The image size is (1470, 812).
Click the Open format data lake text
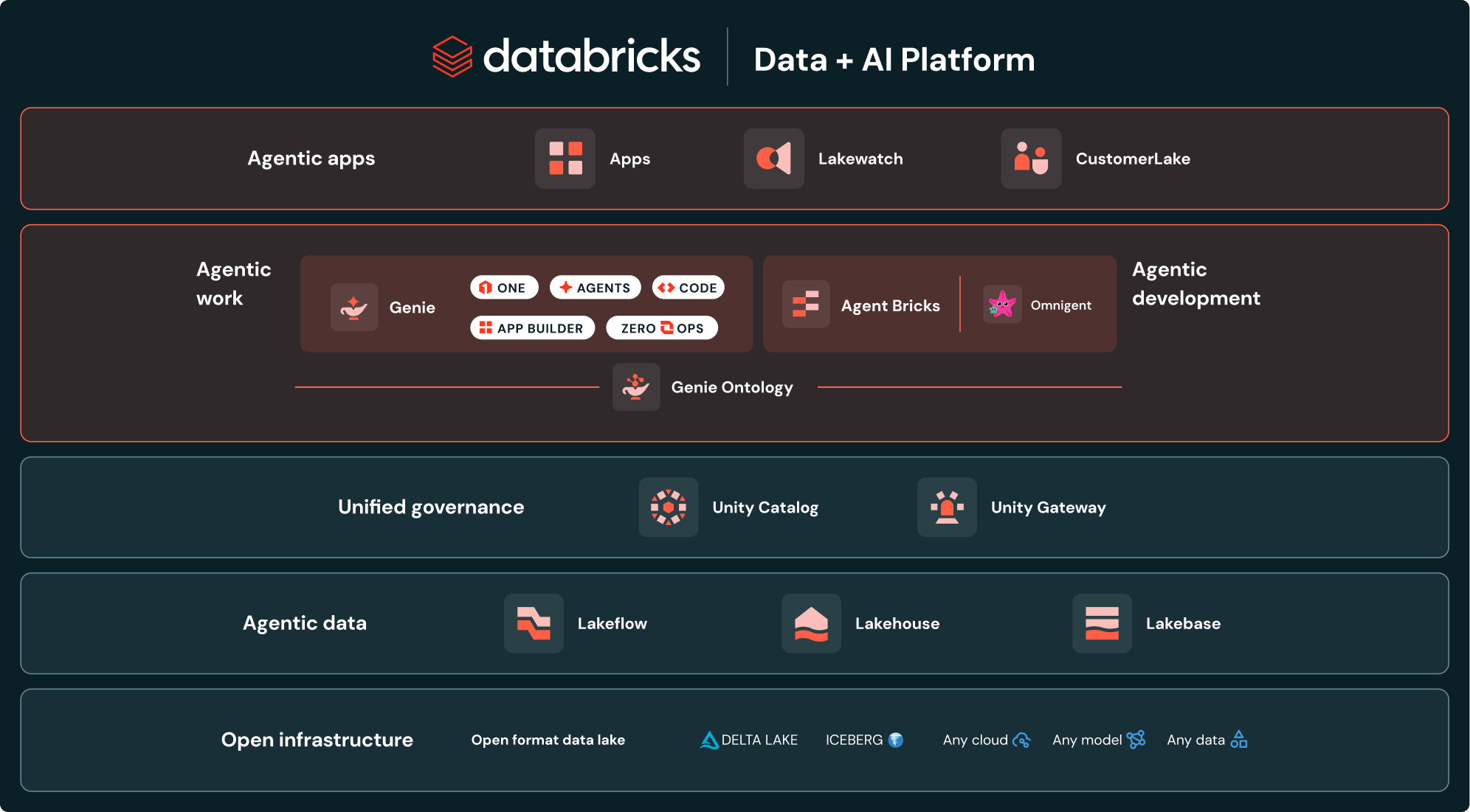[x=548, y=740]
